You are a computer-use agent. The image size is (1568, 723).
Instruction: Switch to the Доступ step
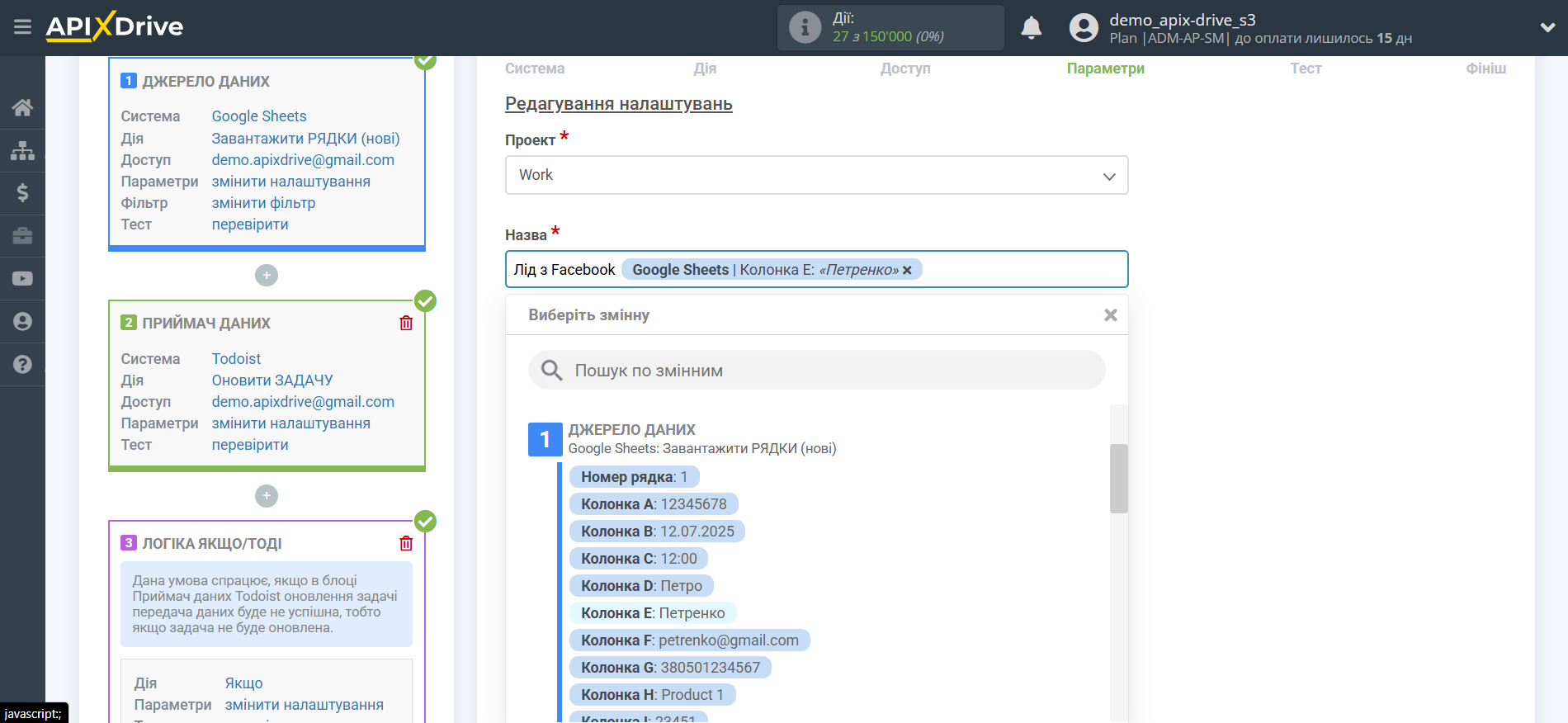[905, 69]
